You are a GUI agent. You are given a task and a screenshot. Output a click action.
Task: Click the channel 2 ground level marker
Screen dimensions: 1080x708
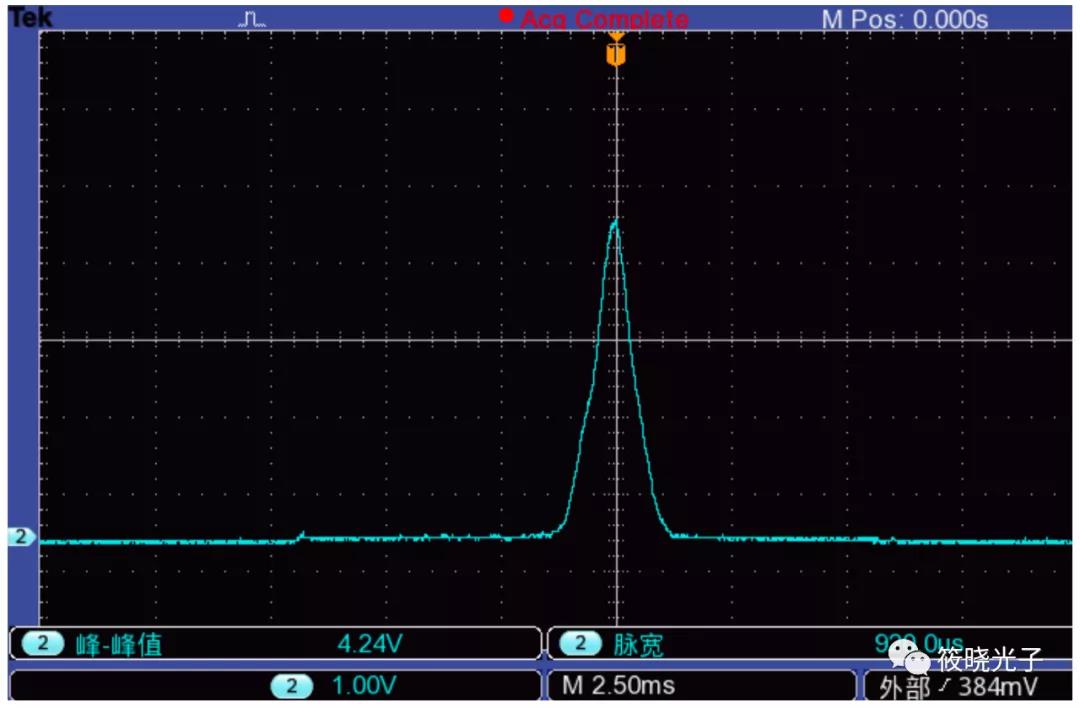click(20, 537)
